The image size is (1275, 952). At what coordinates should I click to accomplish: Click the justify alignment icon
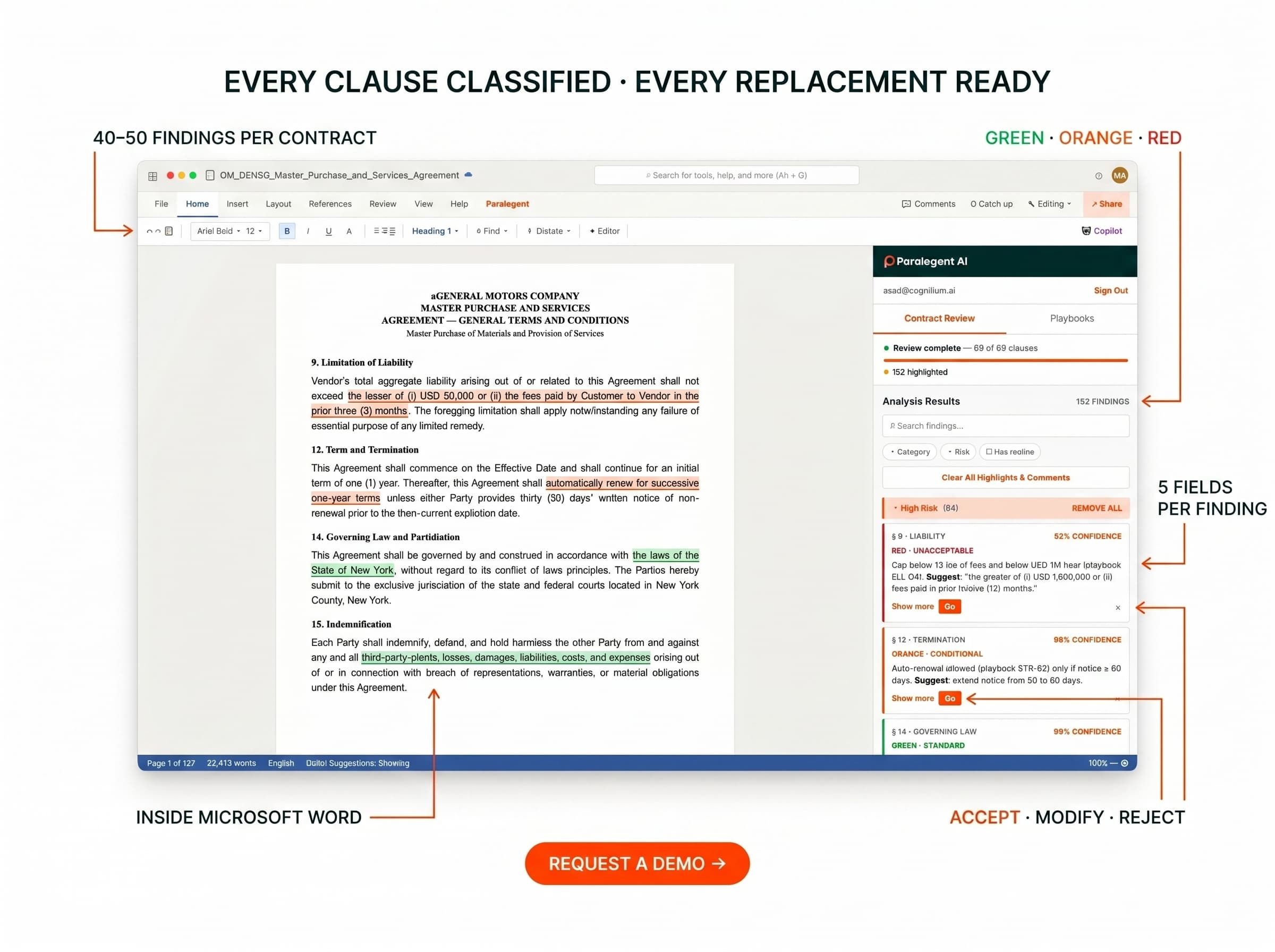pos(393,231)
